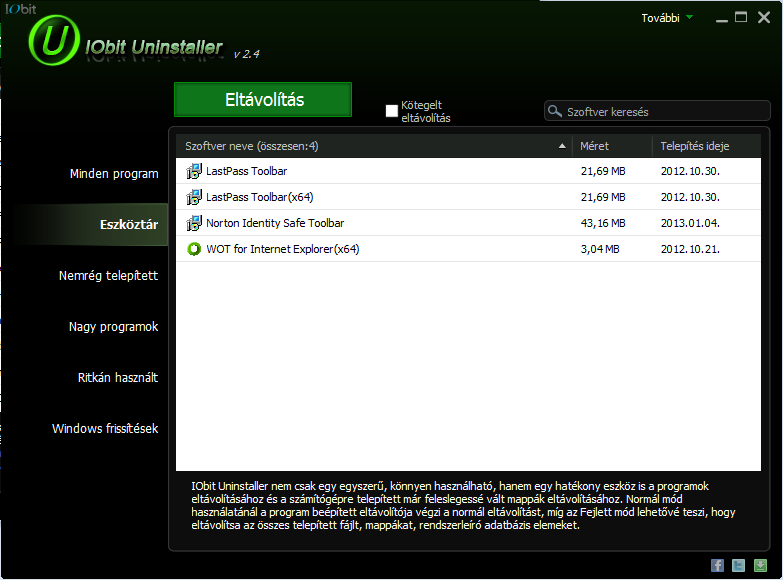Go to the Ritkán használt tab
The image size is (783, 580).
coord(118,378)
